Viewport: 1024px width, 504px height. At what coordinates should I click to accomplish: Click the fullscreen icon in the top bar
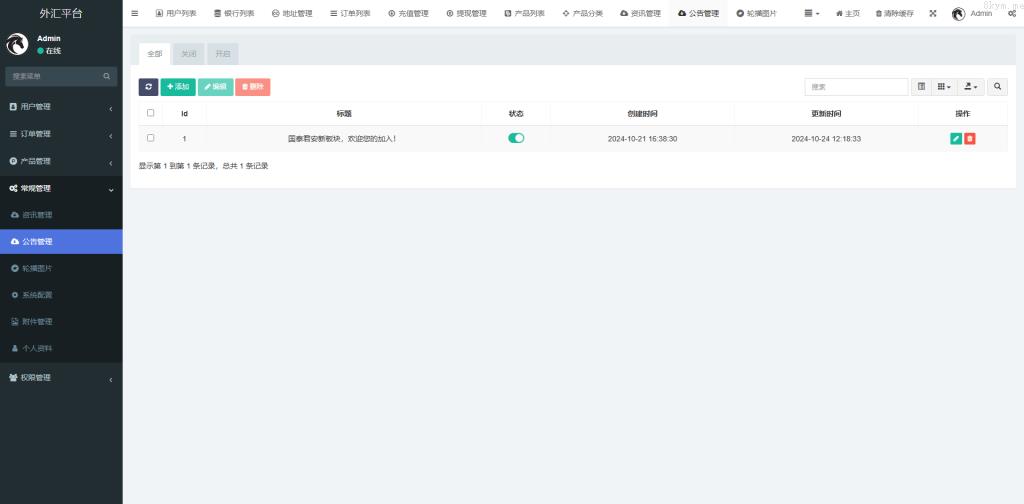pos(933,13)
